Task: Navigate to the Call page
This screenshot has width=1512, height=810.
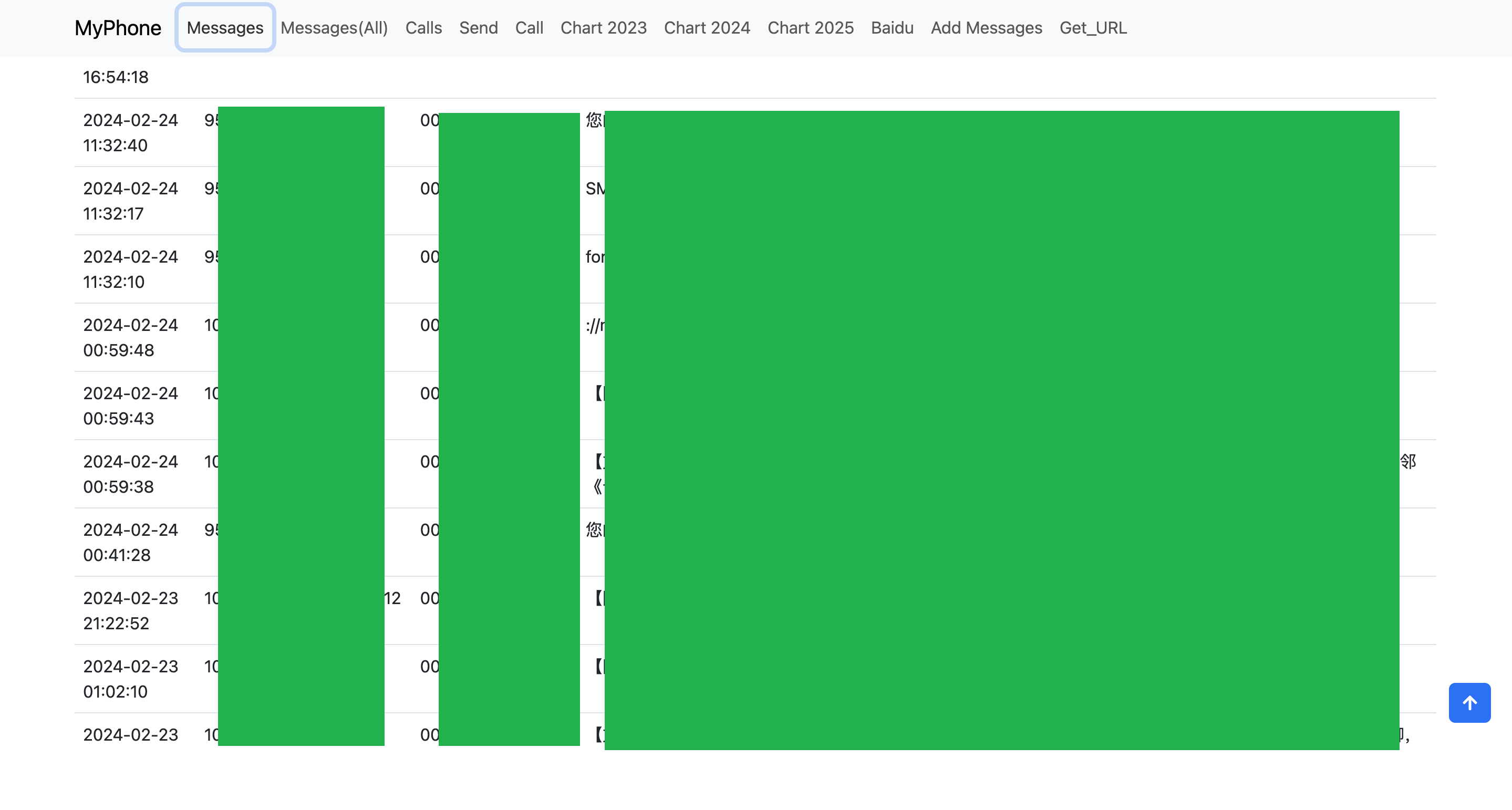Action: click(529, 28)
